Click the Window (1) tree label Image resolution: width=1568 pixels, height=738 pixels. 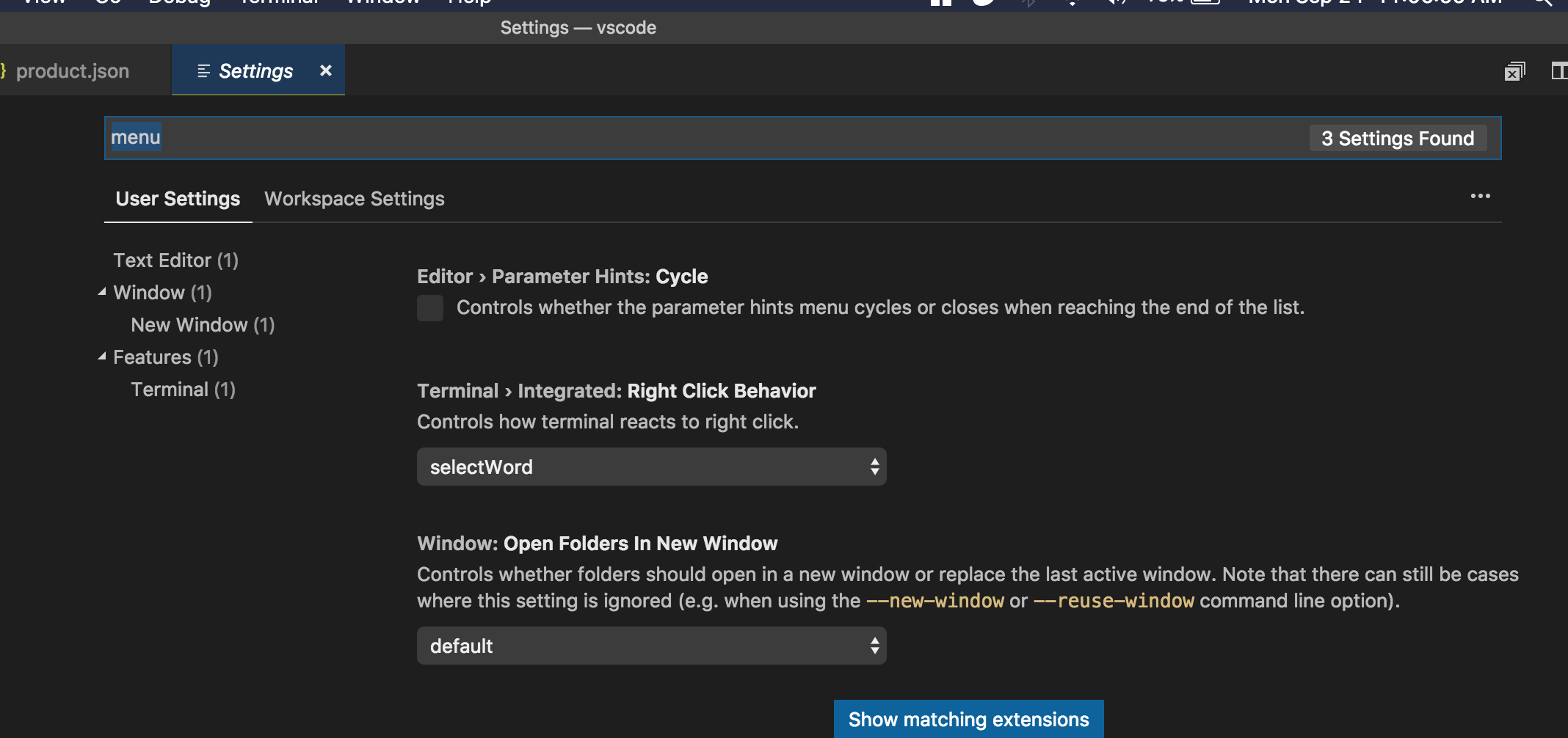[x=162, y=293]
